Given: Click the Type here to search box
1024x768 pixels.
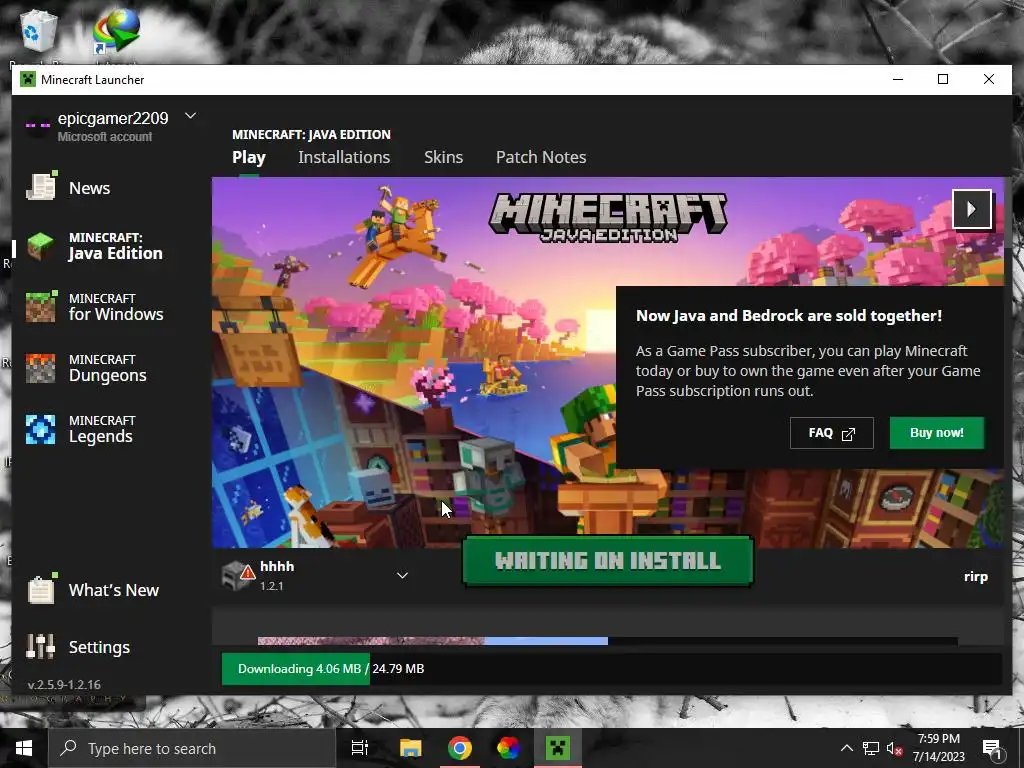Looking at the screenshot, I should pyautogui.click(x=191, y=748).
